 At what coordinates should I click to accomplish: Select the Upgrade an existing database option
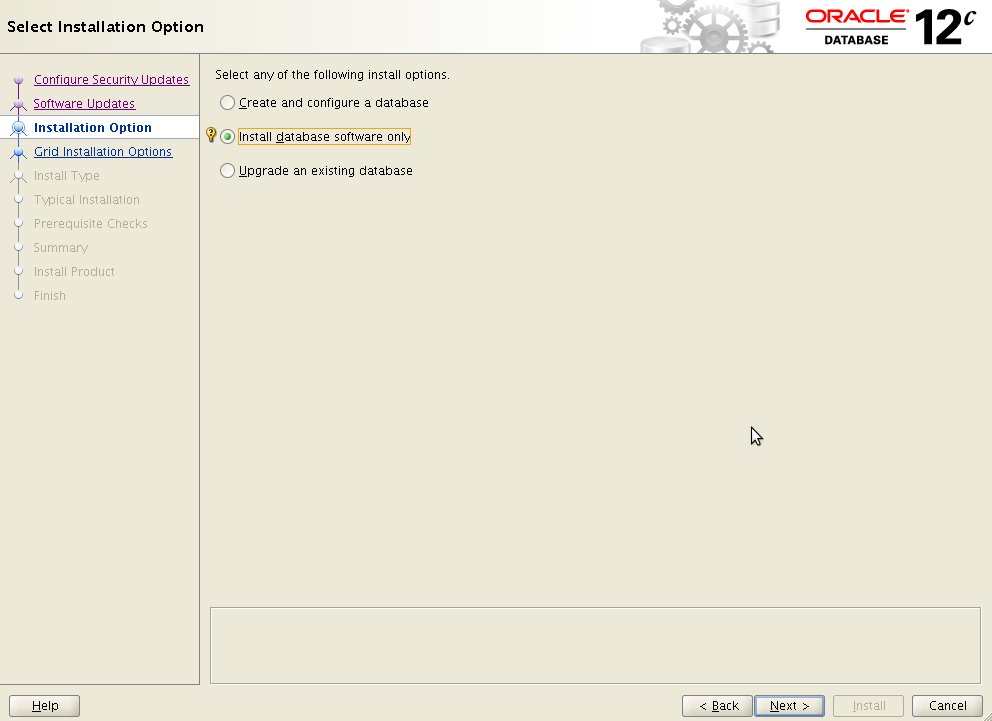[227, 170]
